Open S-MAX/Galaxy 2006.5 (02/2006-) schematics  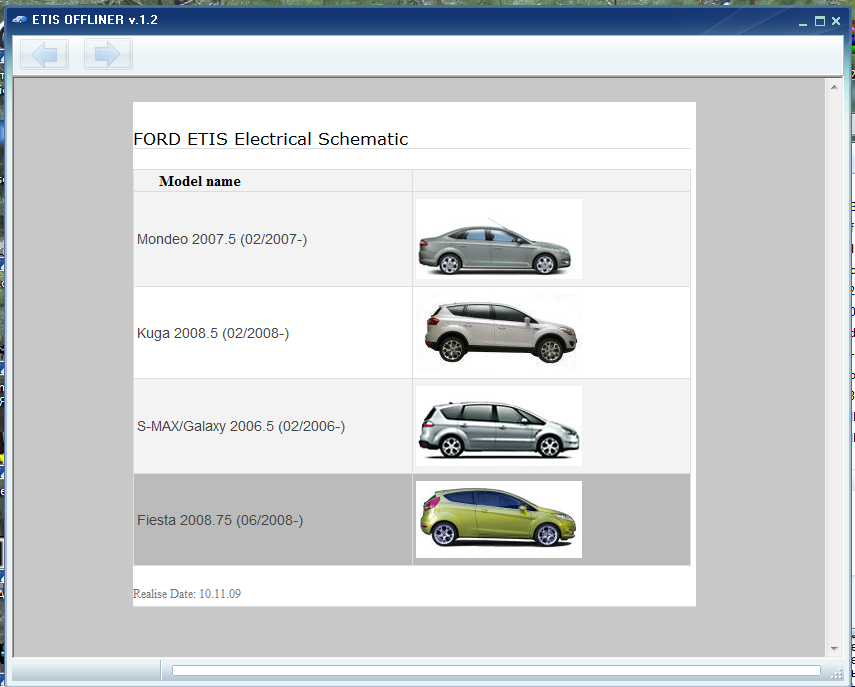coord(241,426)
